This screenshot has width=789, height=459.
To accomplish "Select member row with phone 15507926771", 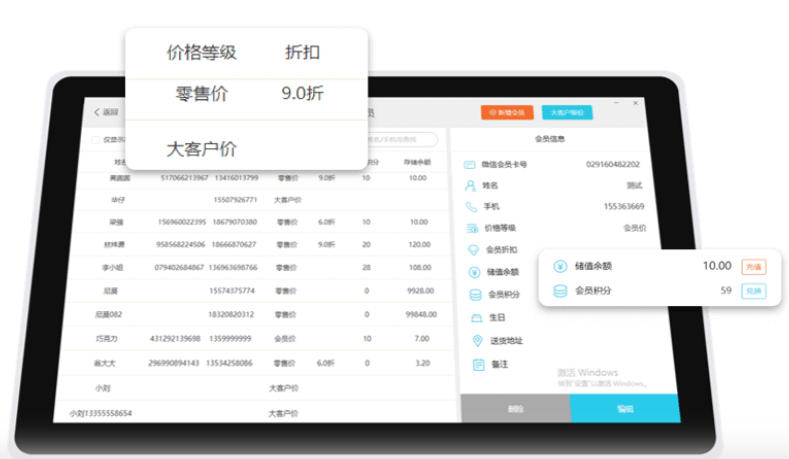I will (262, 200).
